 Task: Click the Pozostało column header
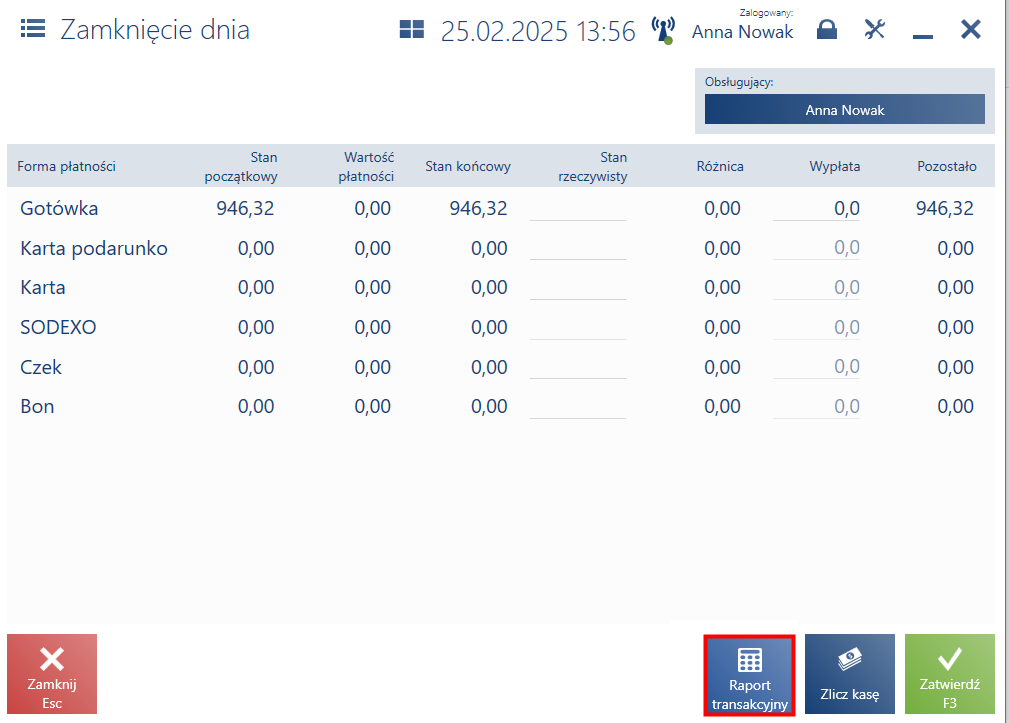coord(947,167)
